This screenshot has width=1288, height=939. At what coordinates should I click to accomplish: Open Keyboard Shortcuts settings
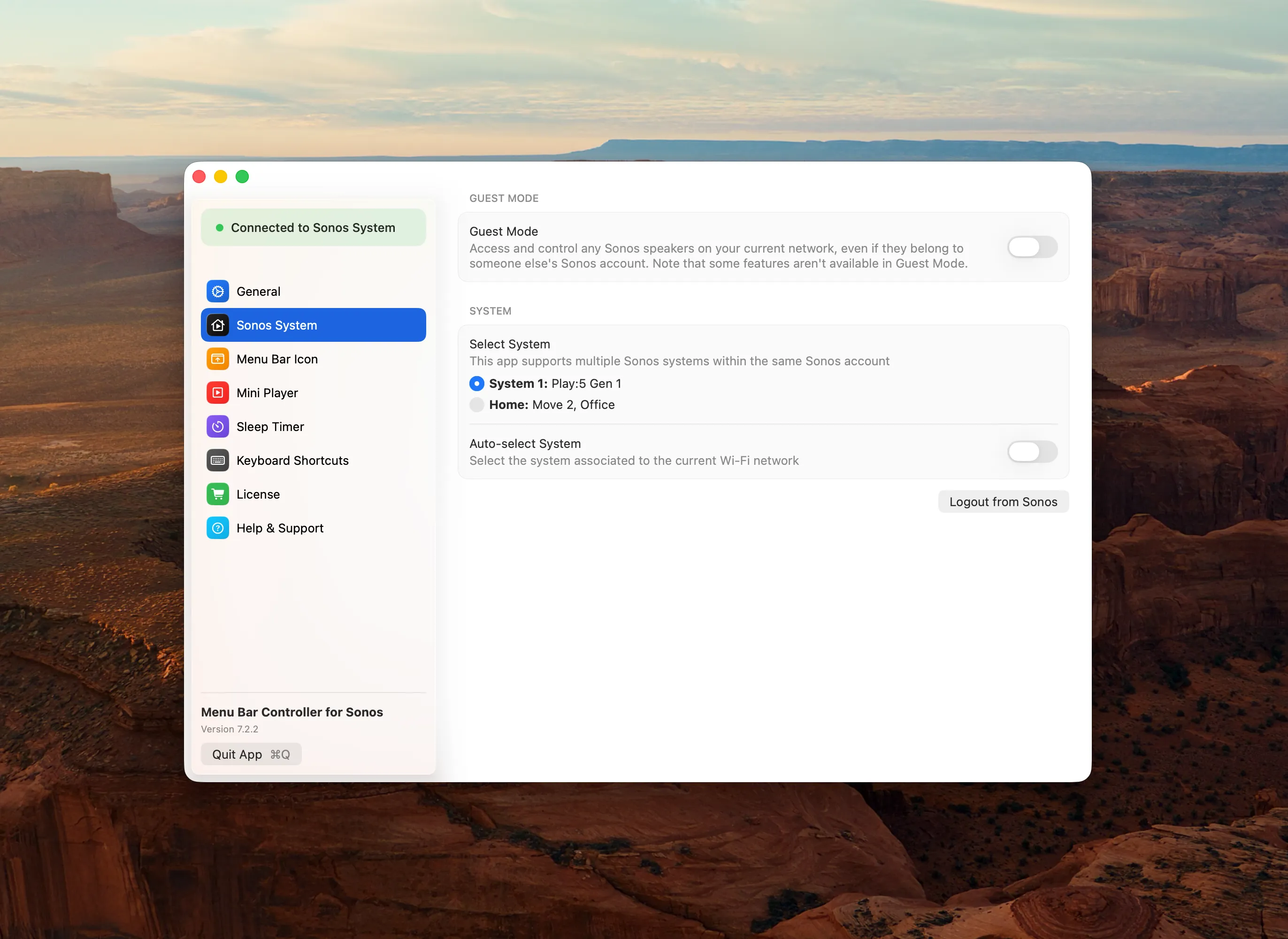[314, 461]
